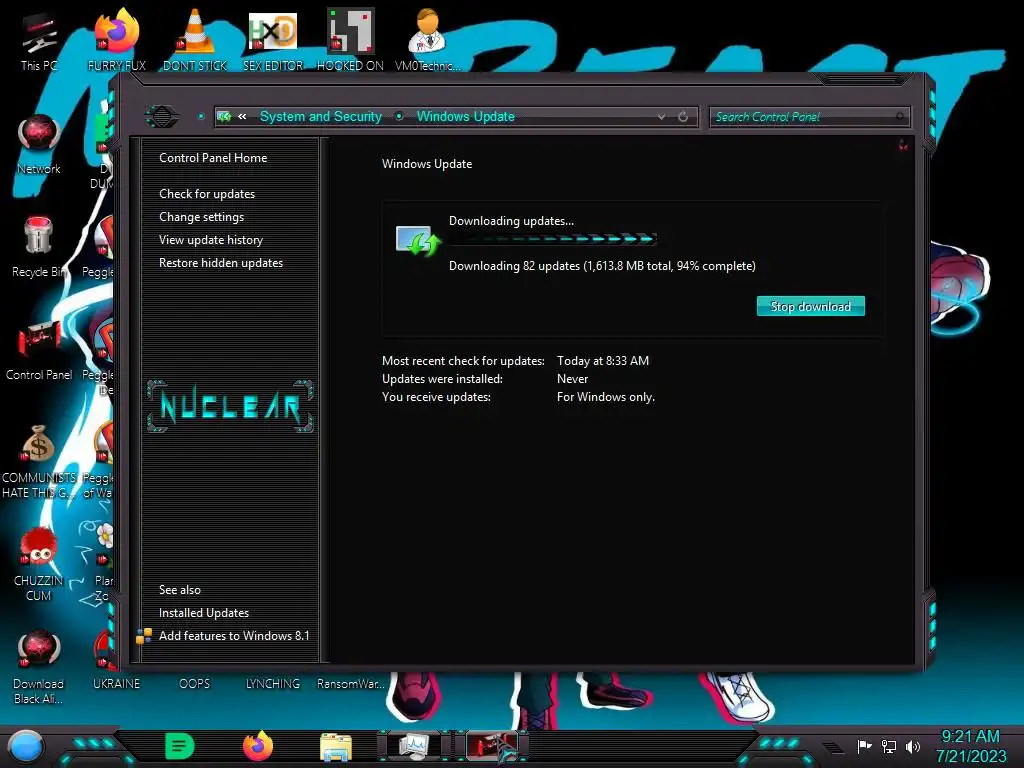This screenshot has width=1024, height=768.
Task: Click the Windows Update page heading
Action: pos(427,164)
